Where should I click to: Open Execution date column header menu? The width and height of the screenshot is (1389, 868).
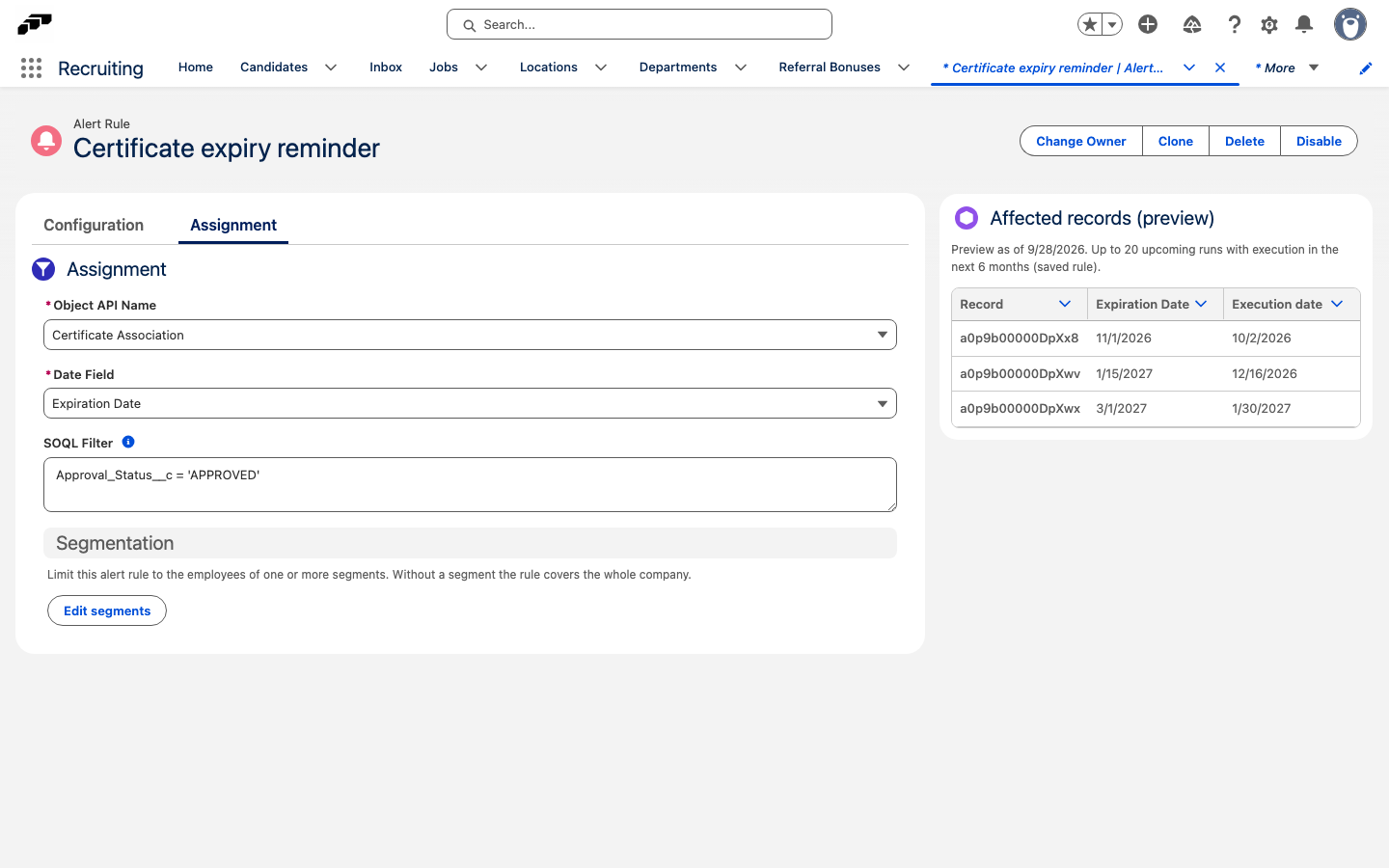1337,304
